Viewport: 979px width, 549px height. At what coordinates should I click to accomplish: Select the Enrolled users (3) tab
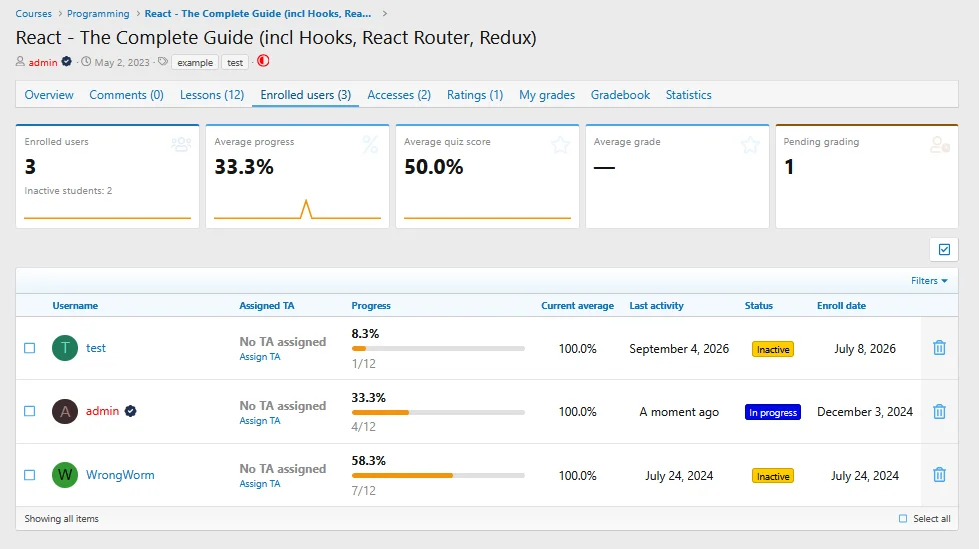[x=305, y=95]
